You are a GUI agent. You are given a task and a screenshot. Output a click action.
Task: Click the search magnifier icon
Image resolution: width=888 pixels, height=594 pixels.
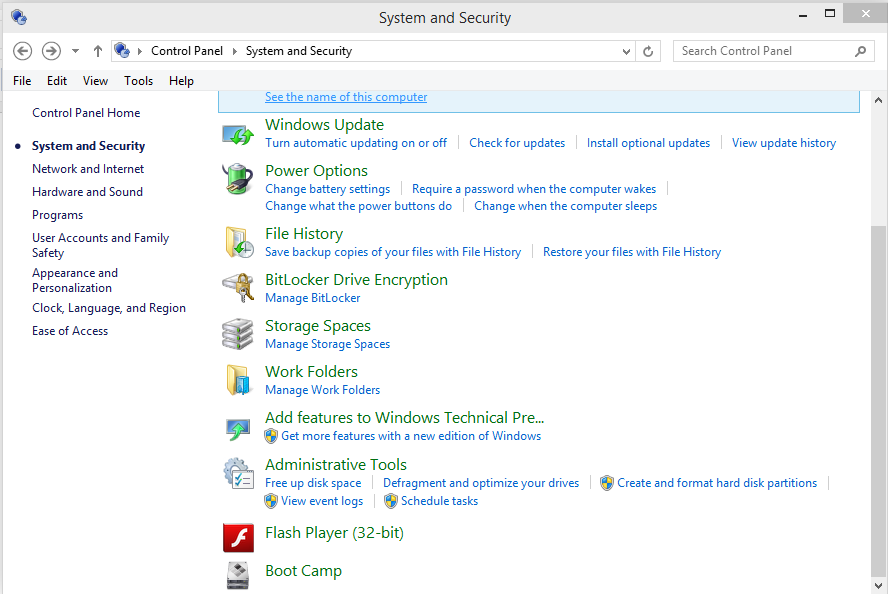click(x=860, y=51)
